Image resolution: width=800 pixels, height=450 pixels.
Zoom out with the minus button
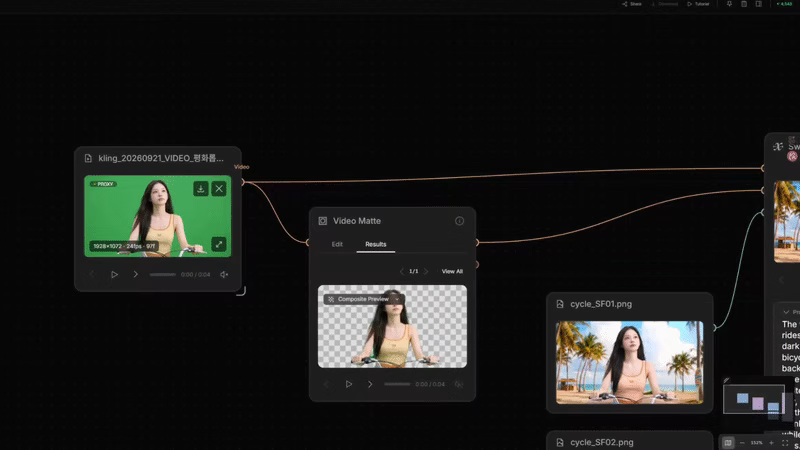[x=742, y=443]
